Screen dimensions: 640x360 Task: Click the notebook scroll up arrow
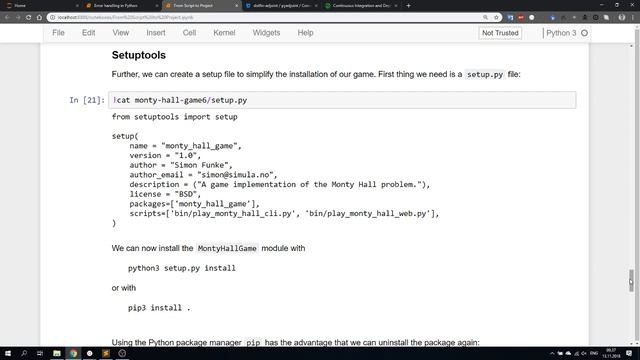tap(631, 46)
